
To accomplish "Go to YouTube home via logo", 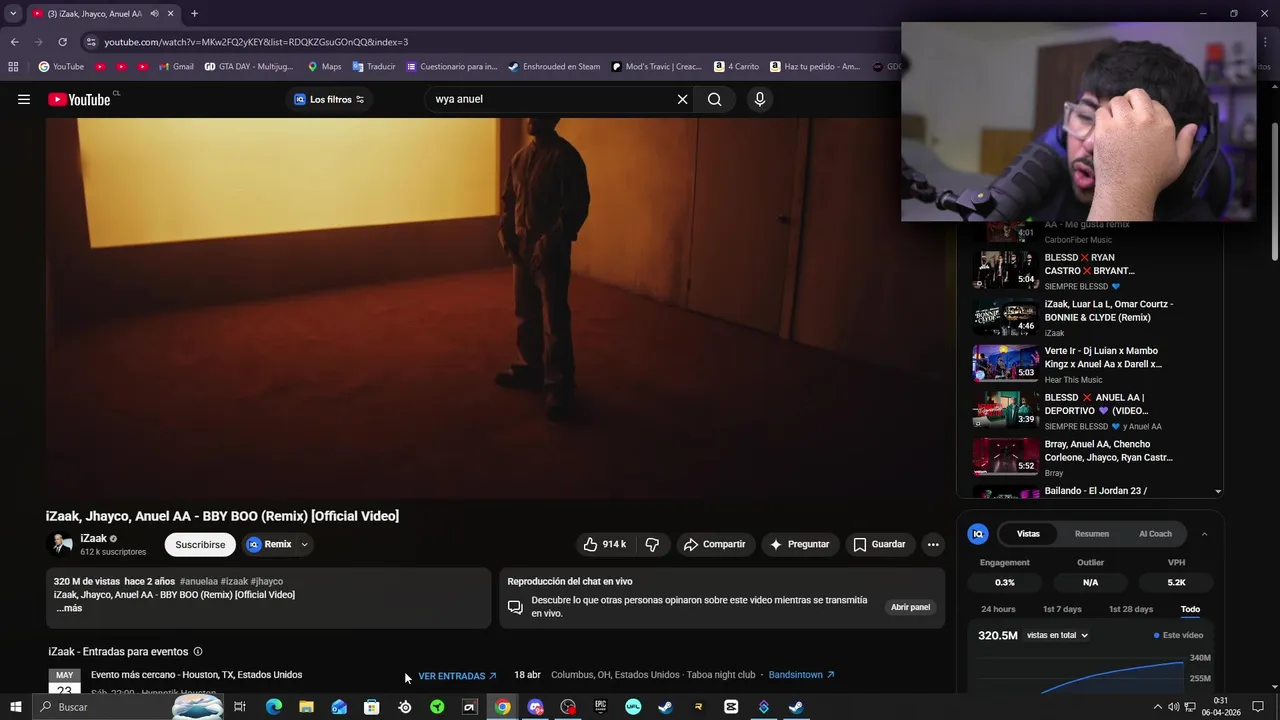I will pyautogui.click(x=79, y=99).
